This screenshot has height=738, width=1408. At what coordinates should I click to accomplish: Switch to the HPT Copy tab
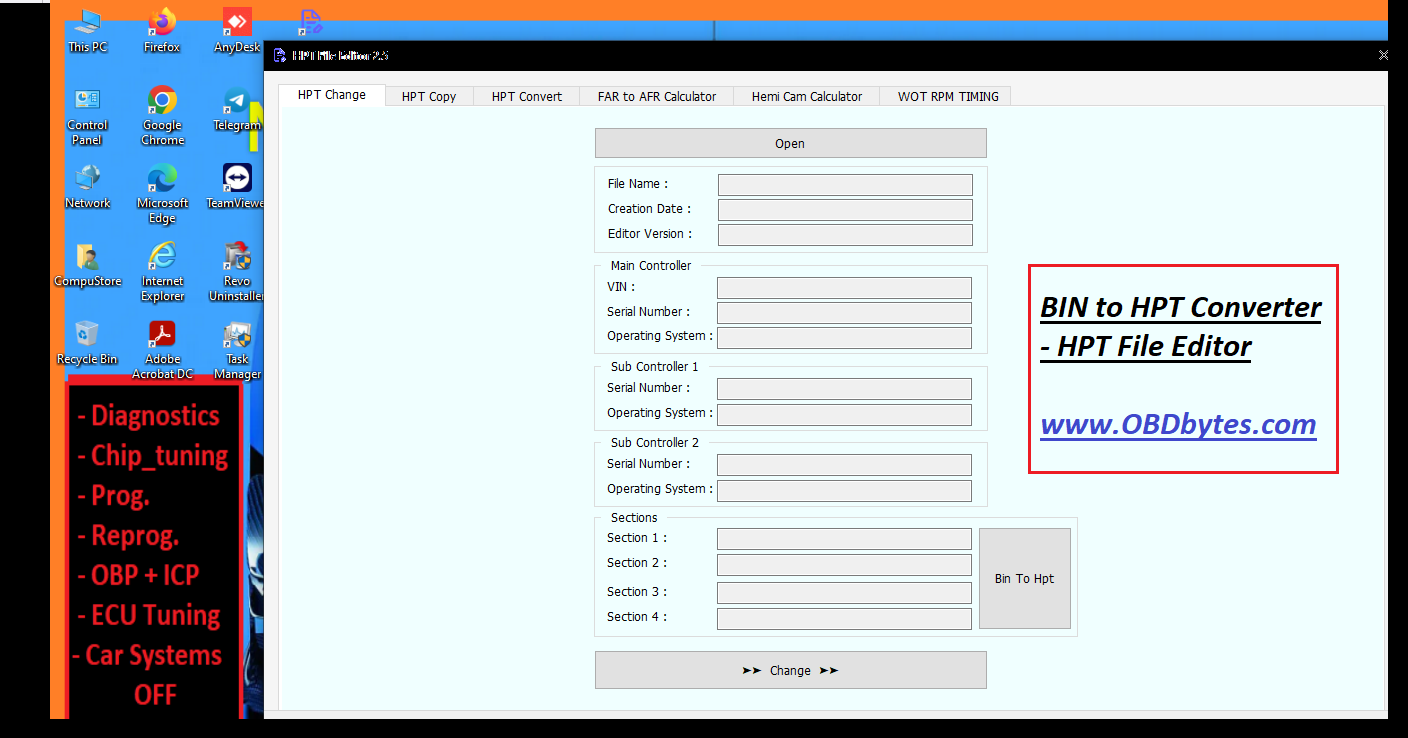429,96
